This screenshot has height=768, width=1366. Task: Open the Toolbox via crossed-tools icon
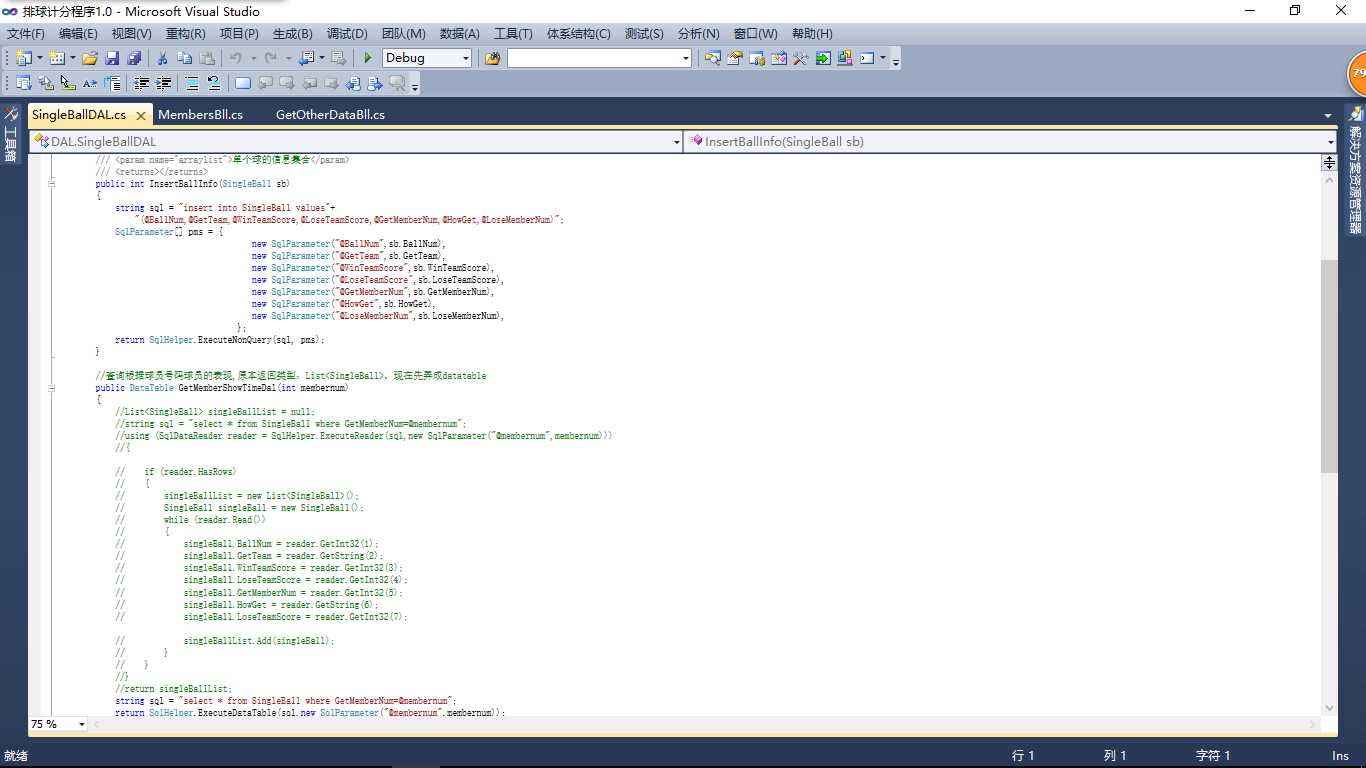[x=800, y=58]
